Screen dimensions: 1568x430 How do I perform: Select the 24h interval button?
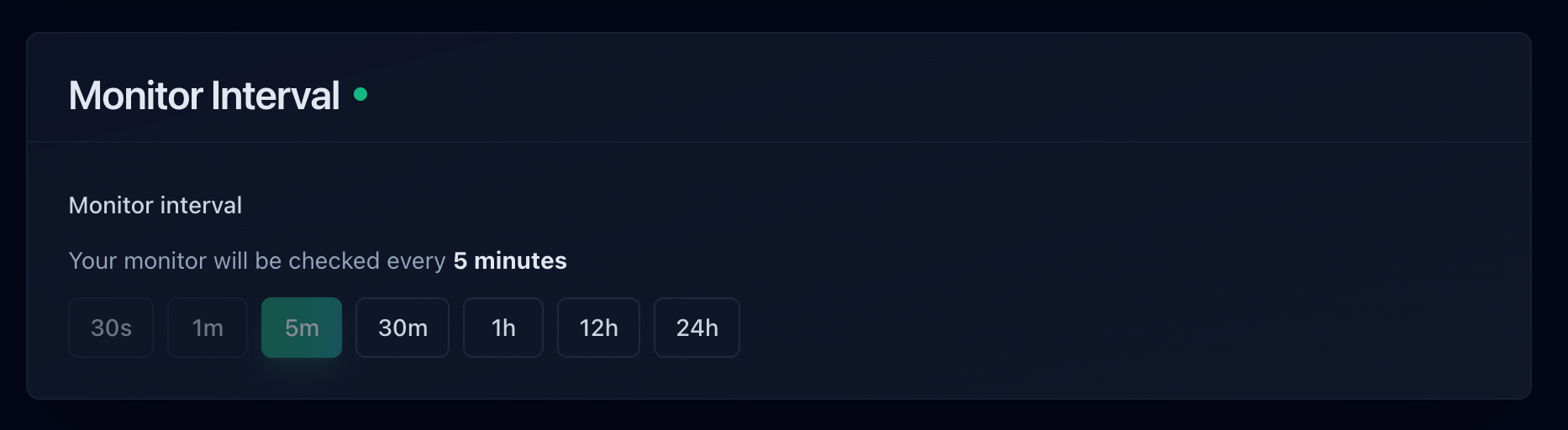[x=697, y=328]
